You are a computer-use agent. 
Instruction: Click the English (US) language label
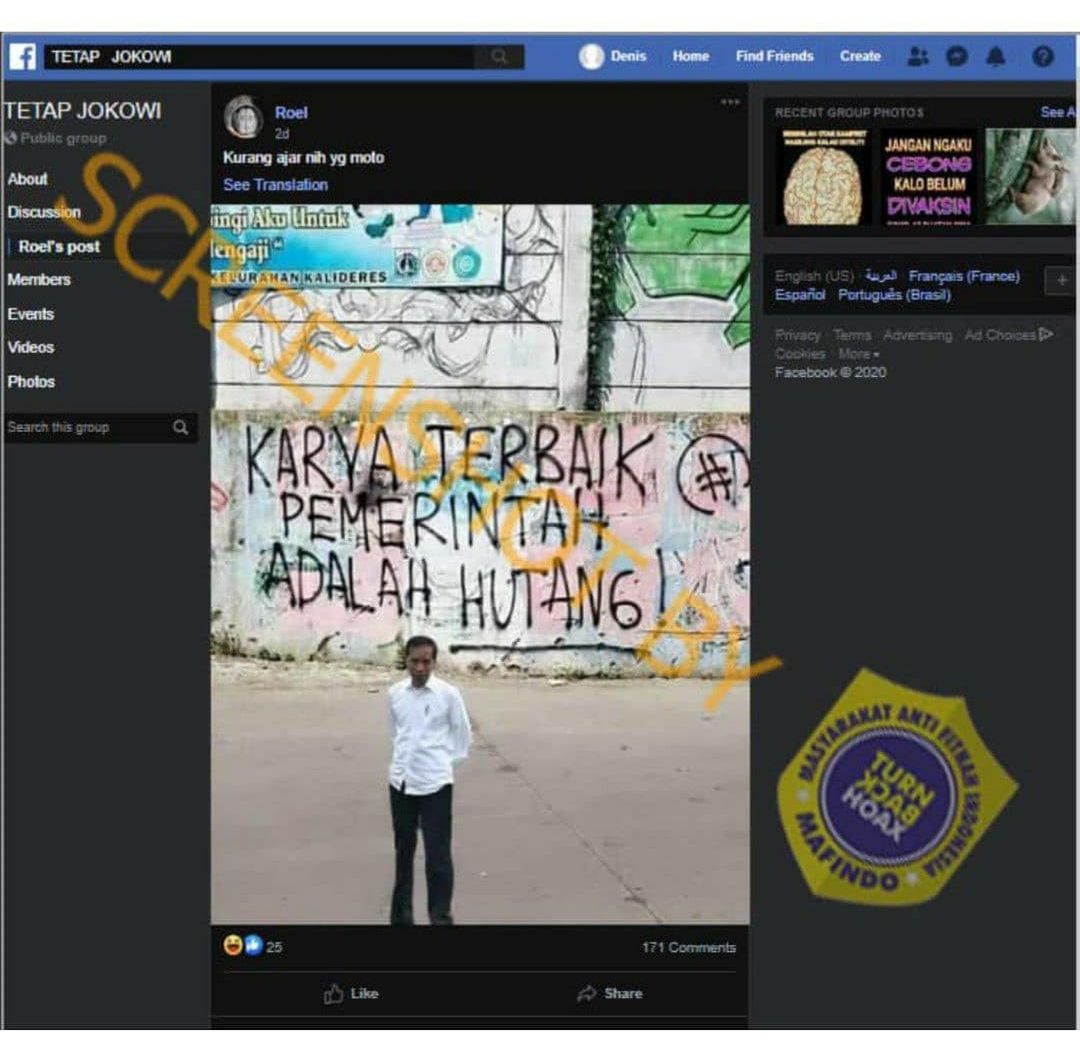pos(814,276)
